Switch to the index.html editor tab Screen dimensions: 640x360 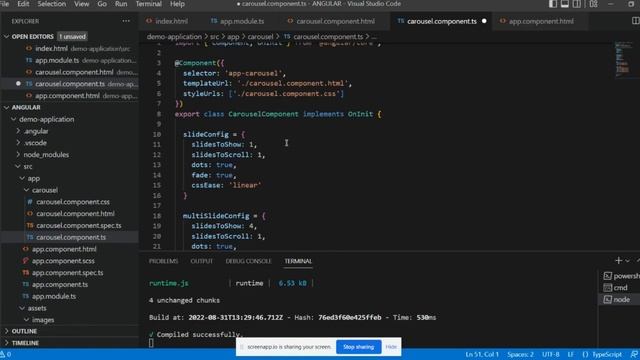[171, 21]
